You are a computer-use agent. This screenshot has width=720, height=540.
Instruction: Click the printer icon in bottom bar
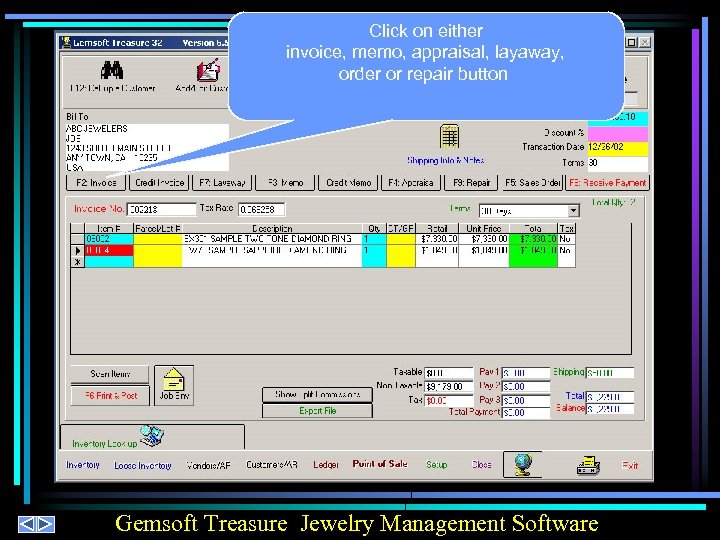[588, 465]
